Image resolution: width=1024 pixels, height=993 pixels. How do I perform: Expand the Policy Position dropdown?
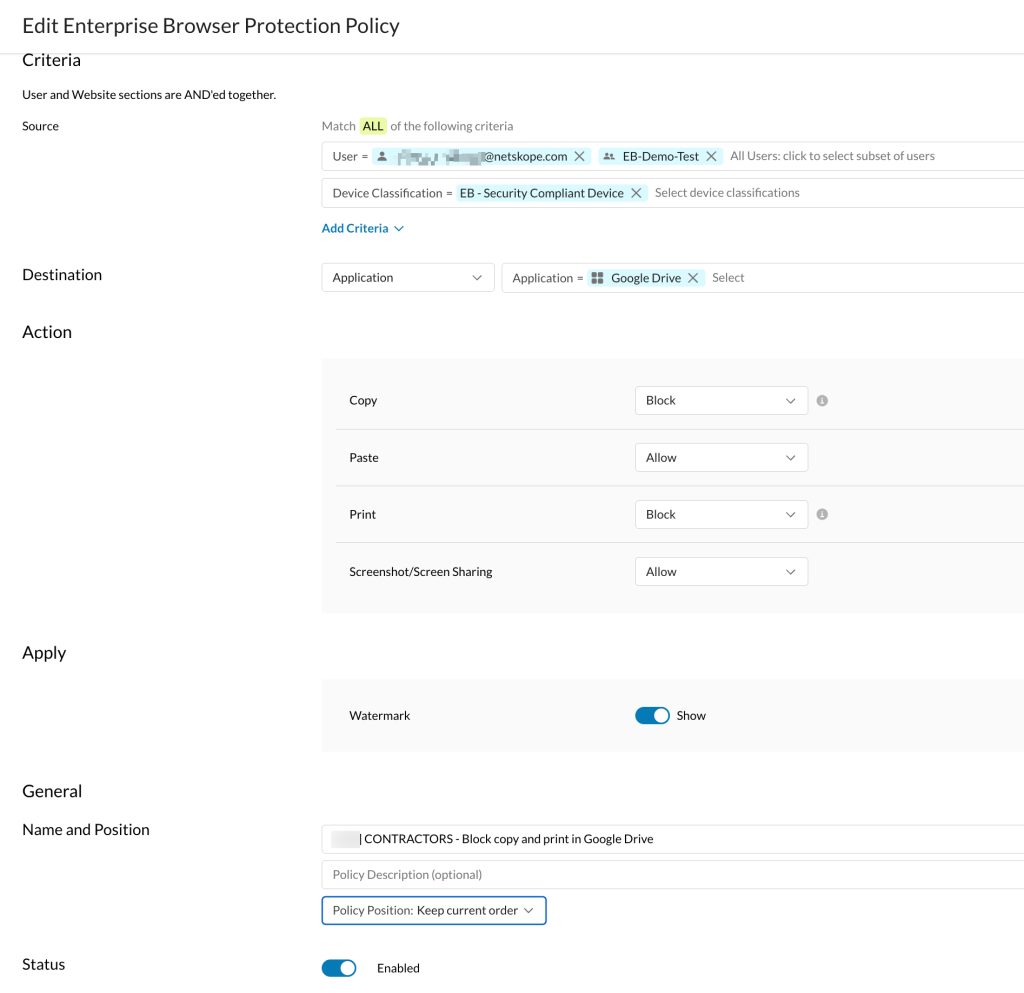click(434, 911)
